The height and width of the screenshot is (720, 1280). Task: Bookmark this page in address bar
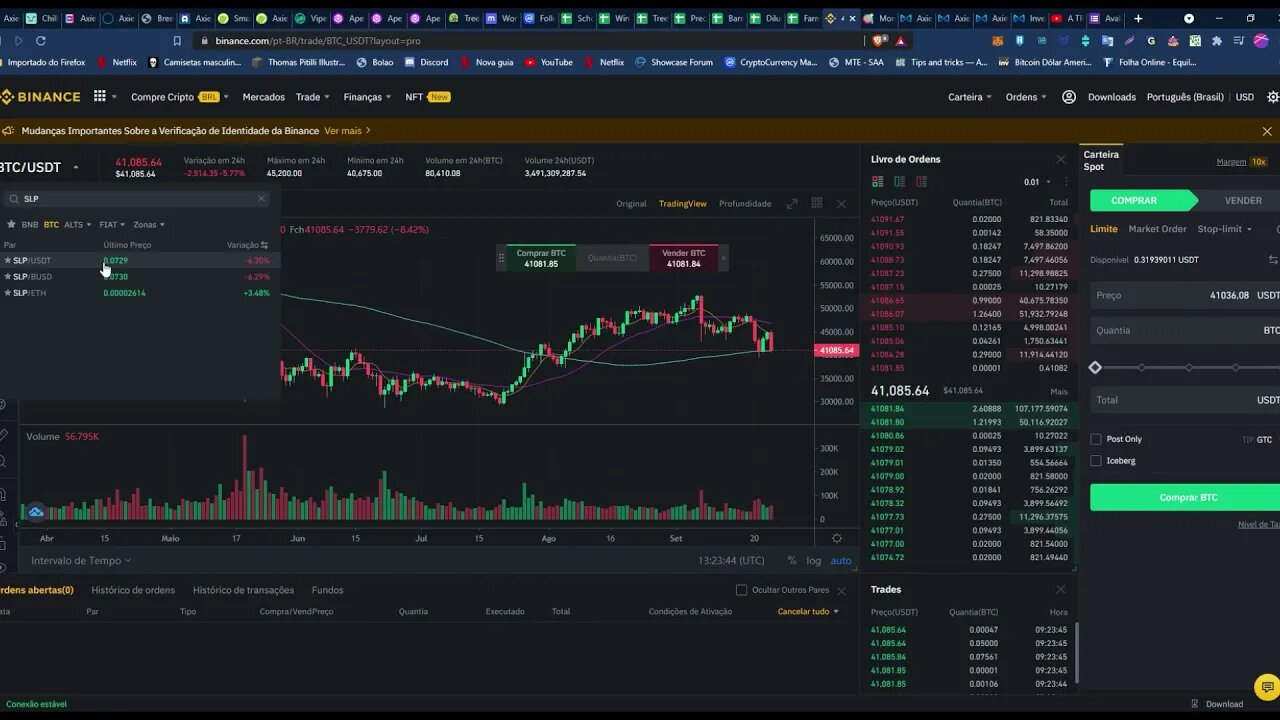click(x=177, y=41)
